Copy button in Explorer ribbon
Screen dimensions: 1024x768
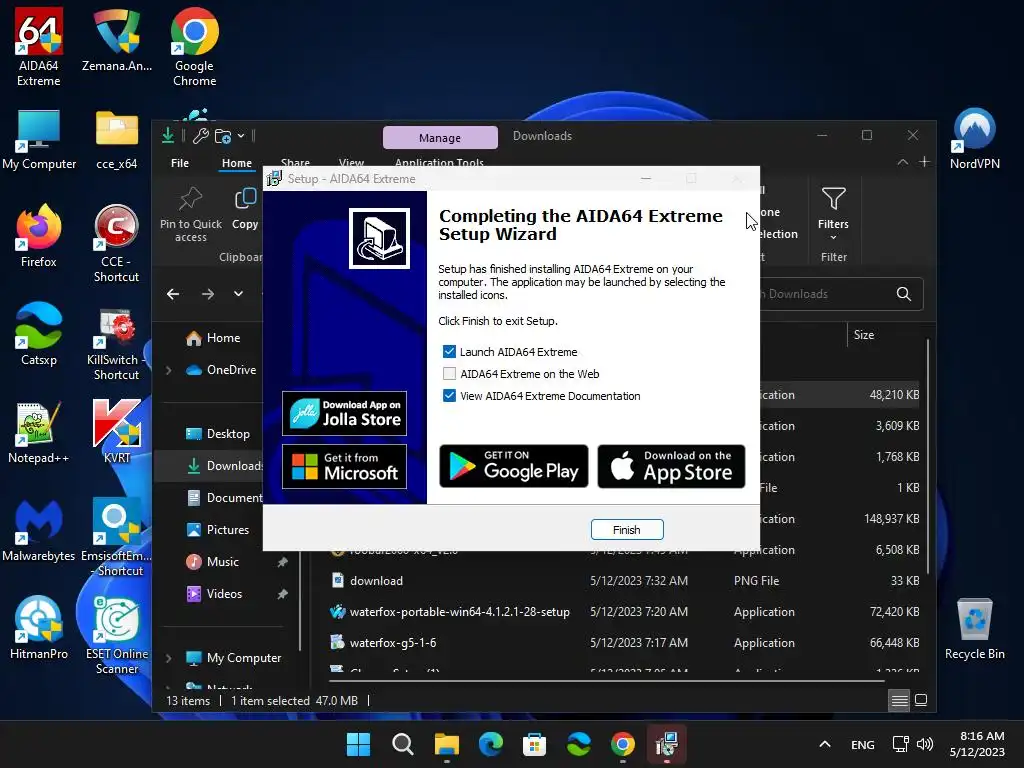coord(245,209)
